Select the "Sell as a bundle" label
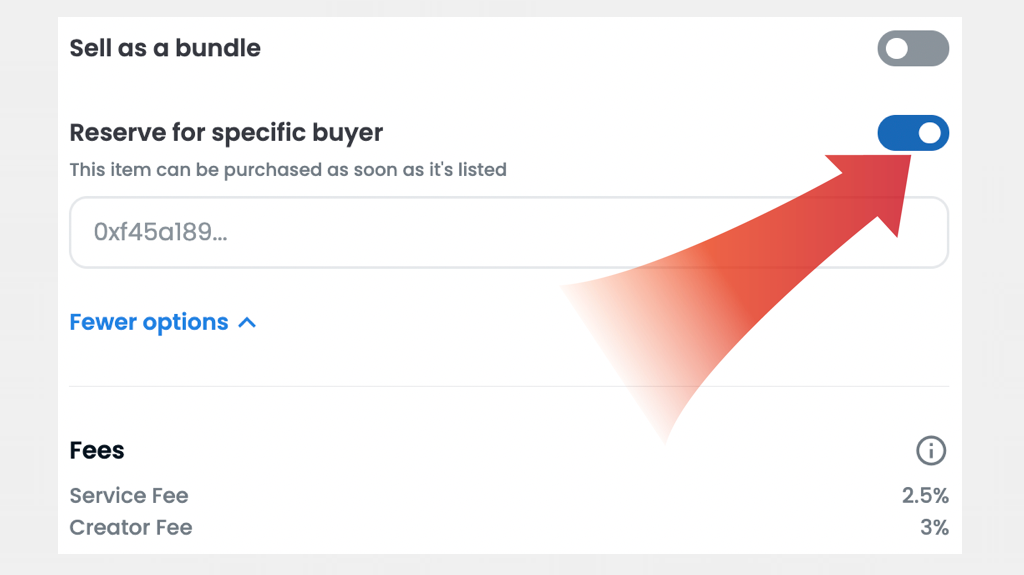Image resolution: width=1024 pixels, height=575 pixels. coord(165,48)
